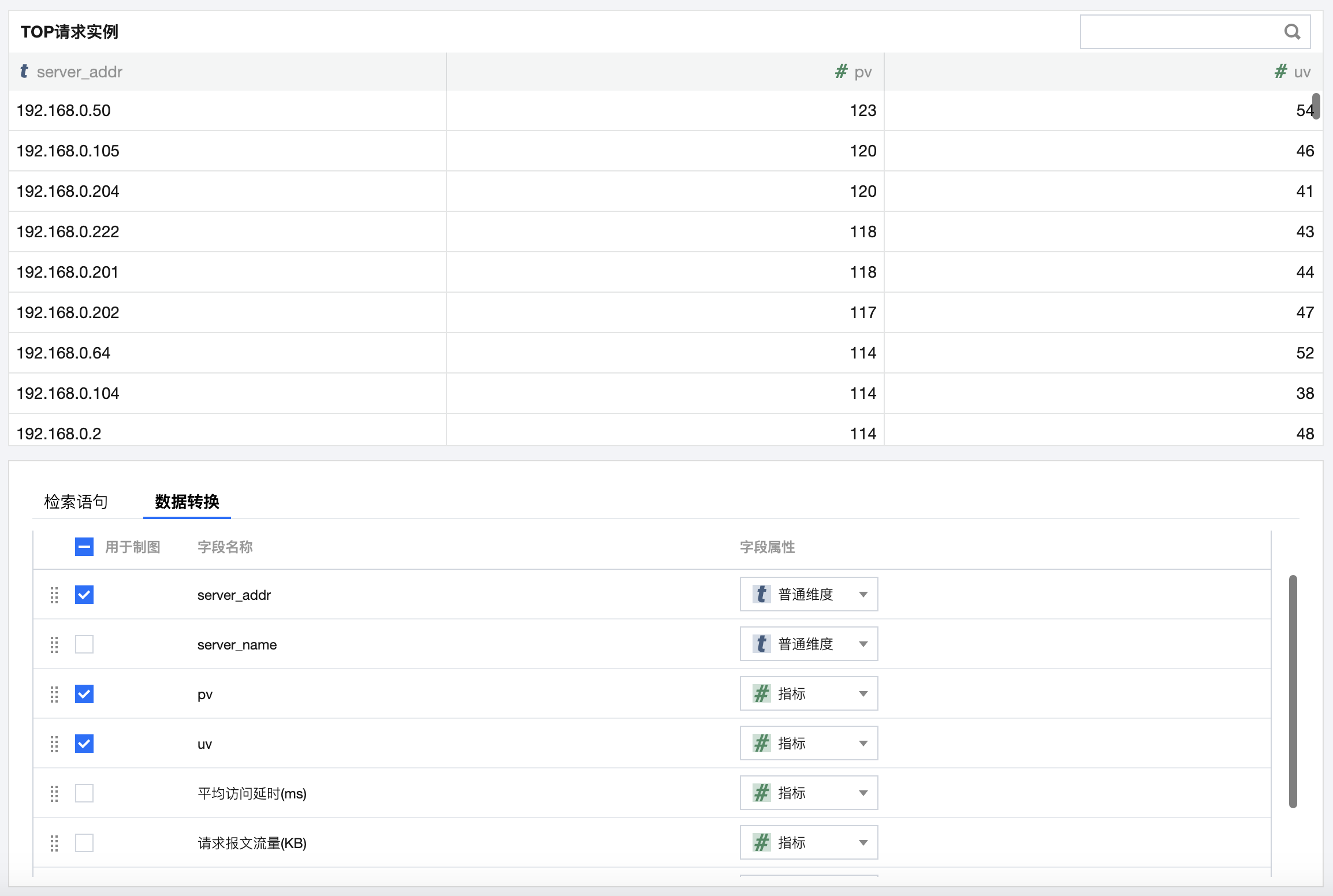Viewport: 1333px width, 896px height.
Task: Toggle the 用于制图 select-all checkbox
Action: [84, 547]
